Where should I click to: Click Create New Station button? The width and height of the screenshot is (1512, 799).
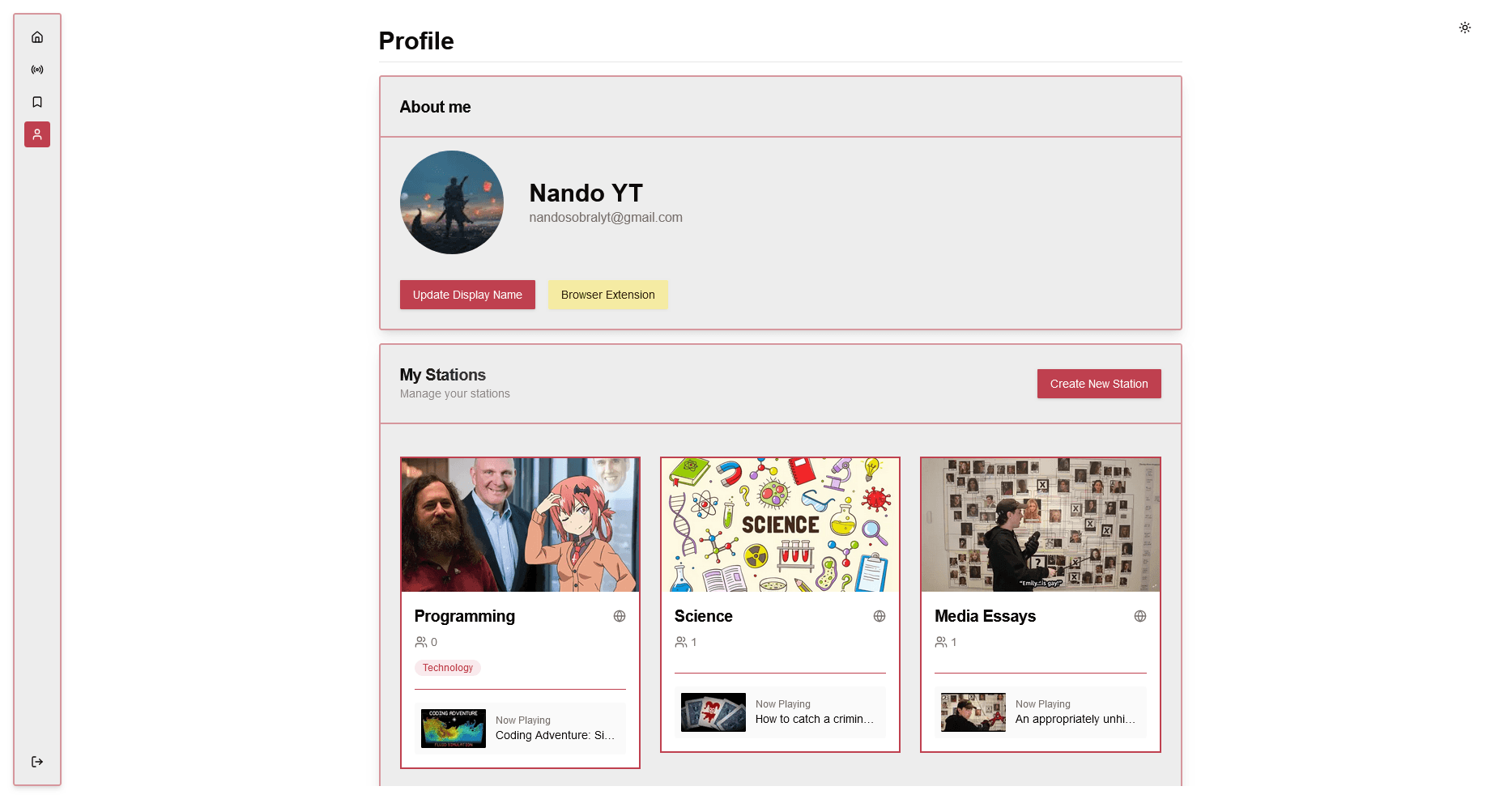pyautogui.click(x=1099, y=384)
